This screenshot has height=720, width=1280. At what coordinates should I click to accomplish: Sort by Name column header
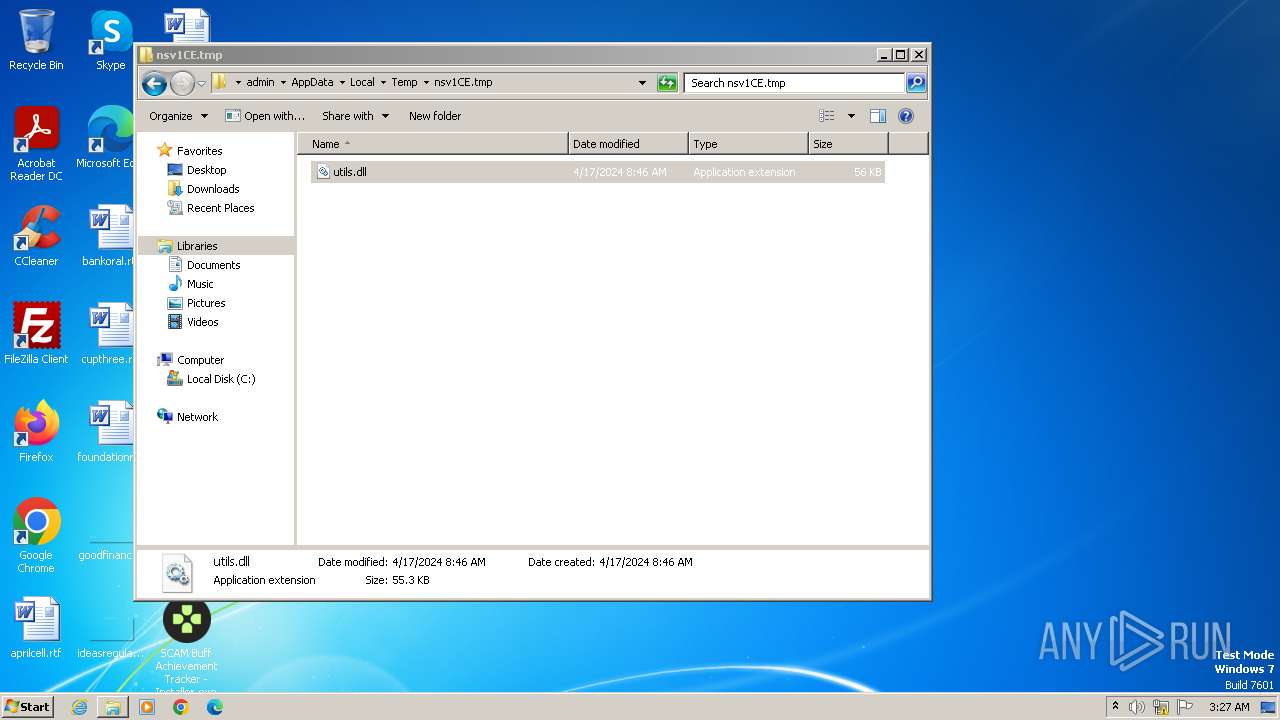point(433,144)
